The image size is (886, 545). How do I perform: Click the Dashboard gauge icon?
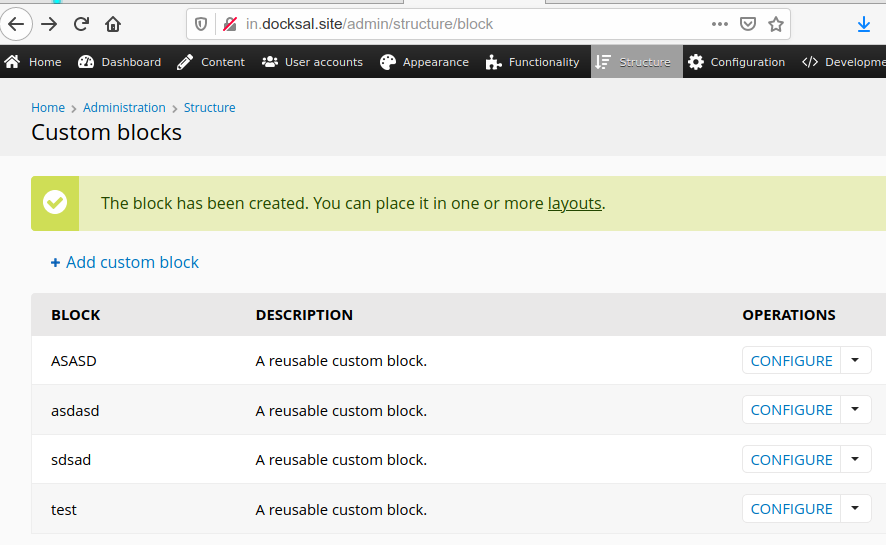point(86,62)
